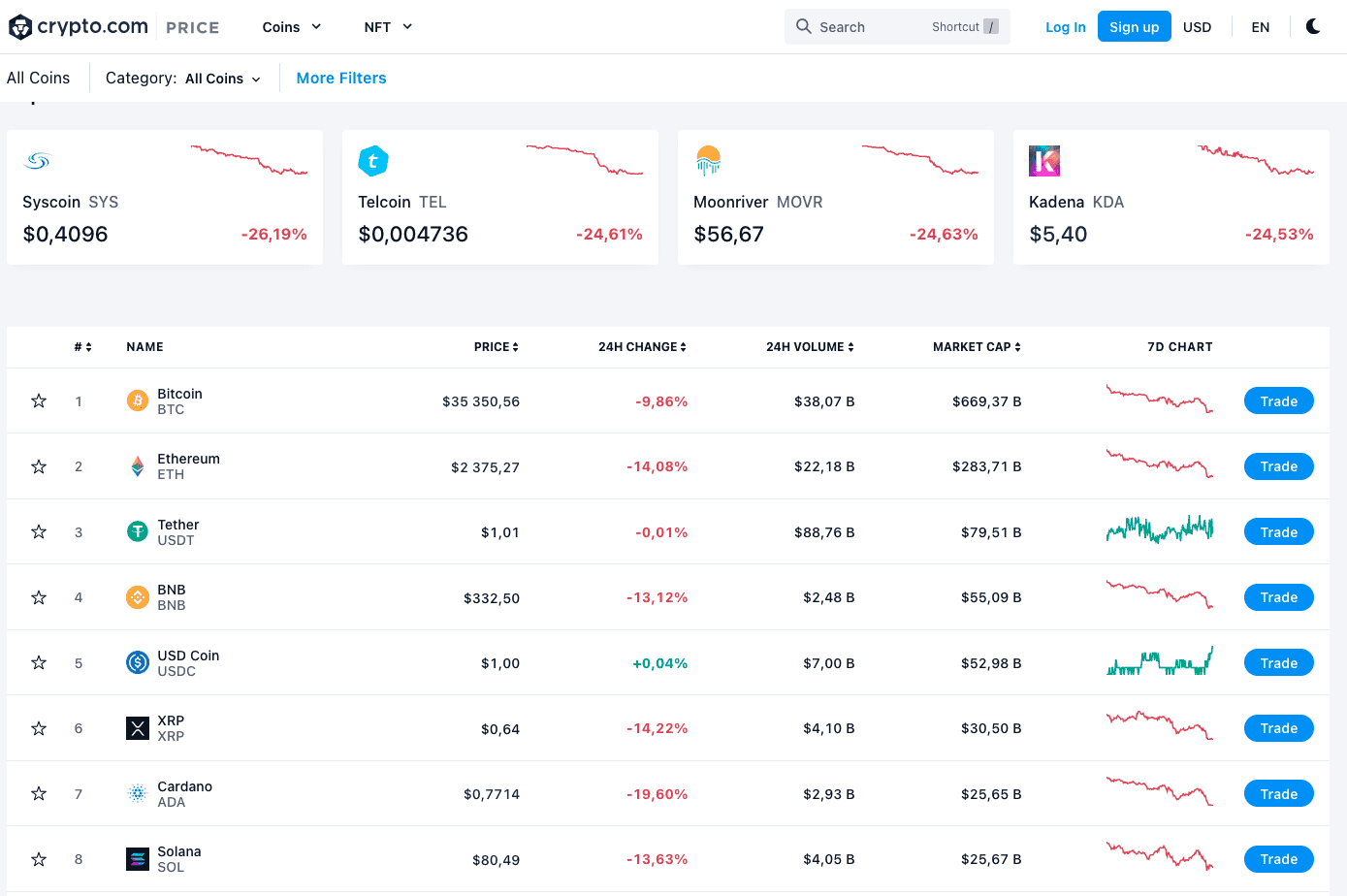Sort table by Price

[497, 347]
